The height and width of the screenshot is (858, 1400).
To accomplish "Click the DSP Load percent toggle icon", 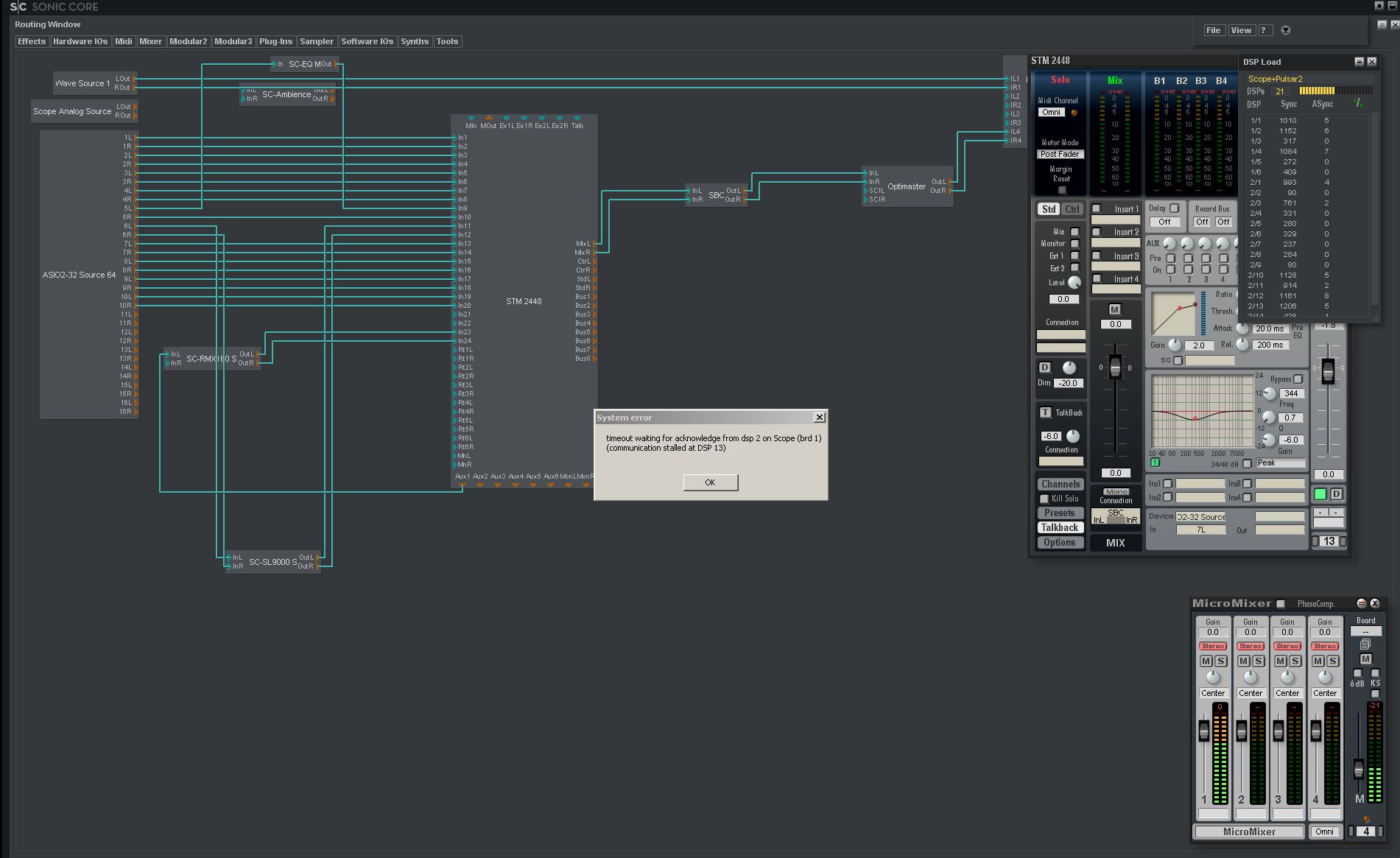I will pos(1358,104).
